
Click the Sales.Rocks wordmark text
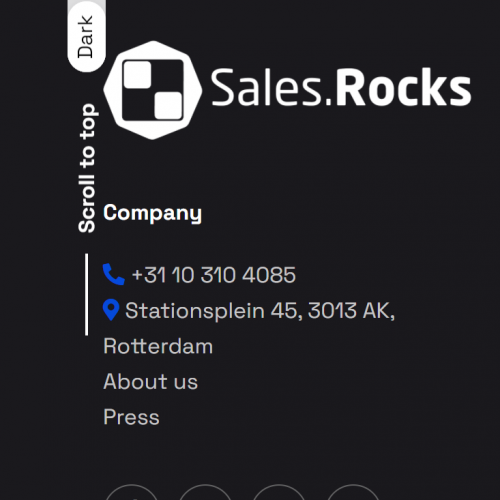[341, 87]
